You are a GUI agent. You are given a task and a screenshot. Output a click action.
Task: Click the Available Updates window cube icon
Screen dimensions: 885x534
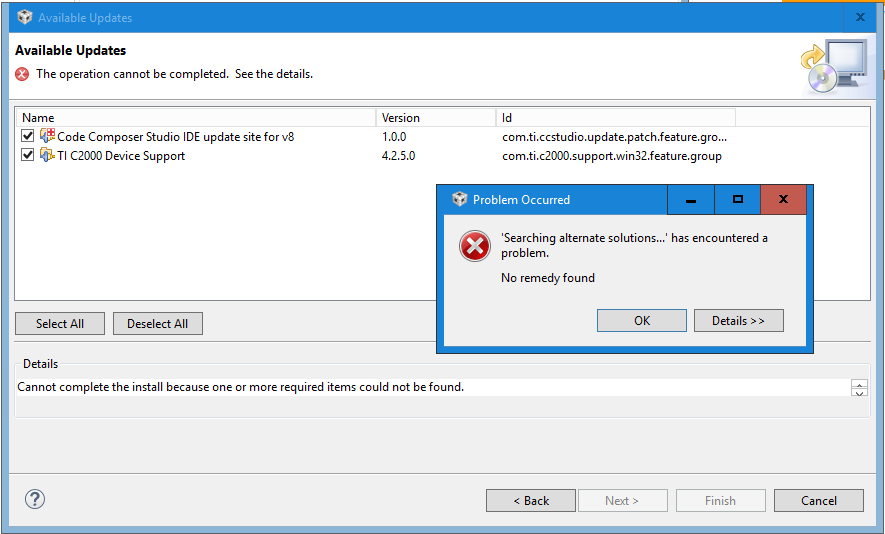point(24,17)
